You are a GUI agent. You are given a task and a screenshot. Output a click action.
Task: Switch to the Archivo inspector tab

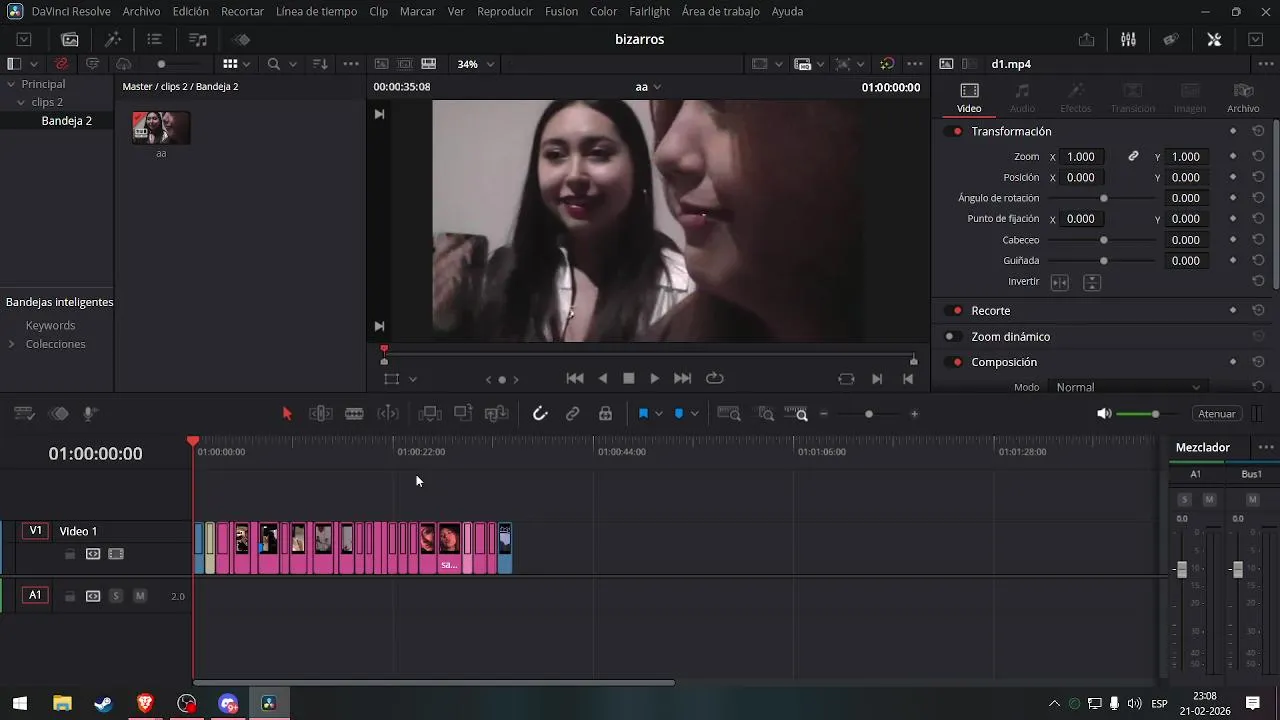pyautogui.click(x=1243, y=97)
